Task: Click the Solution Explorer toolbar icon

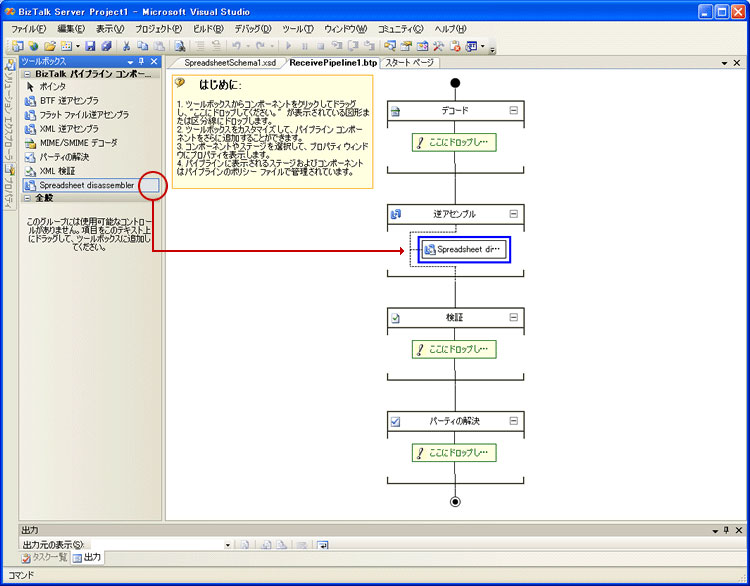Action: coord(390,46)
